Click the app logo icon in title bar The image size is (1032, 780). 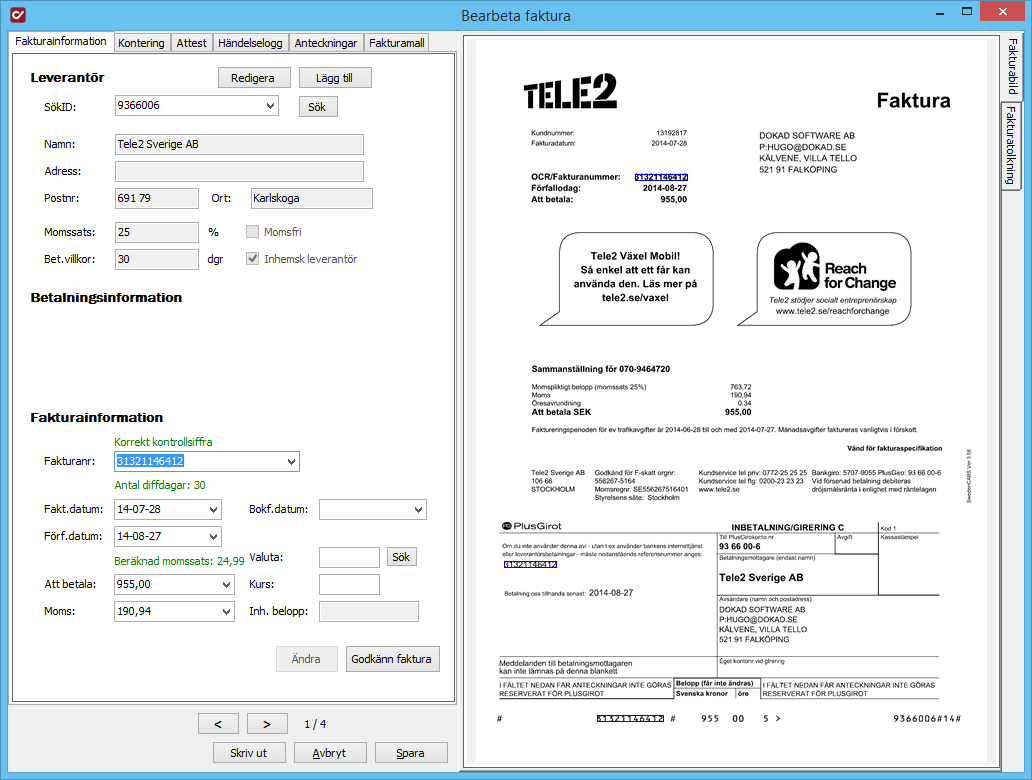coord(18,14)
